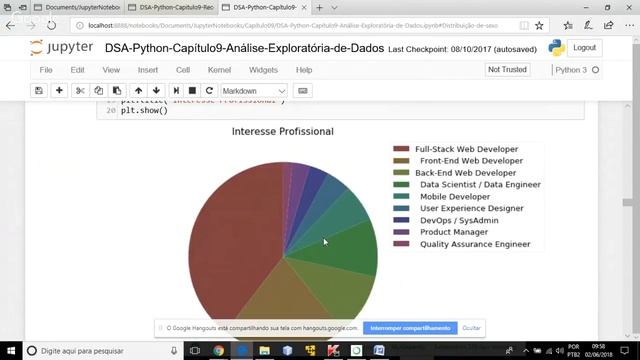640x360 pixels.
Task: Switch to the DSA-Python-Capitulo9-Rec browser tab
Action: click(171, 7)
